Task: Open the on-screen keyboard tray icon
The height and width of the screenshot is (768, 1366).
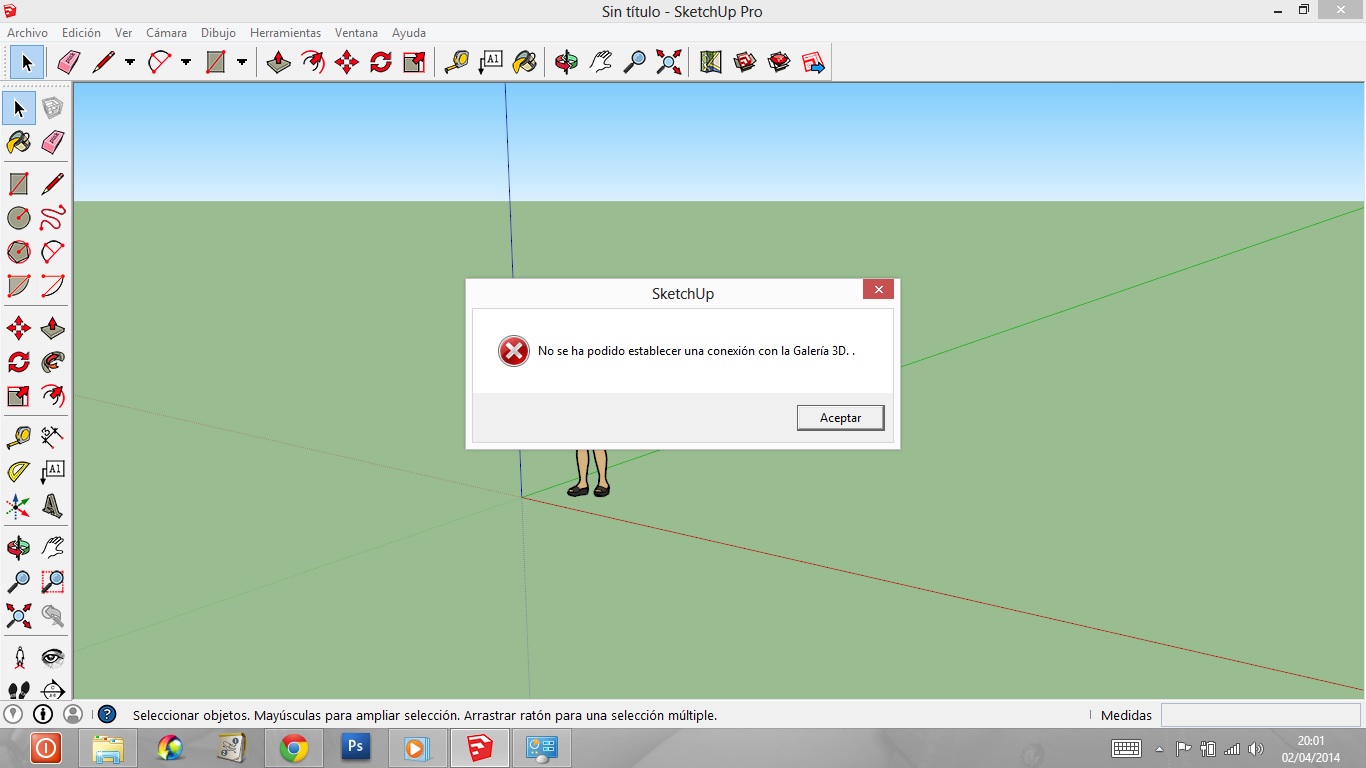Action: click(1126, 749)
